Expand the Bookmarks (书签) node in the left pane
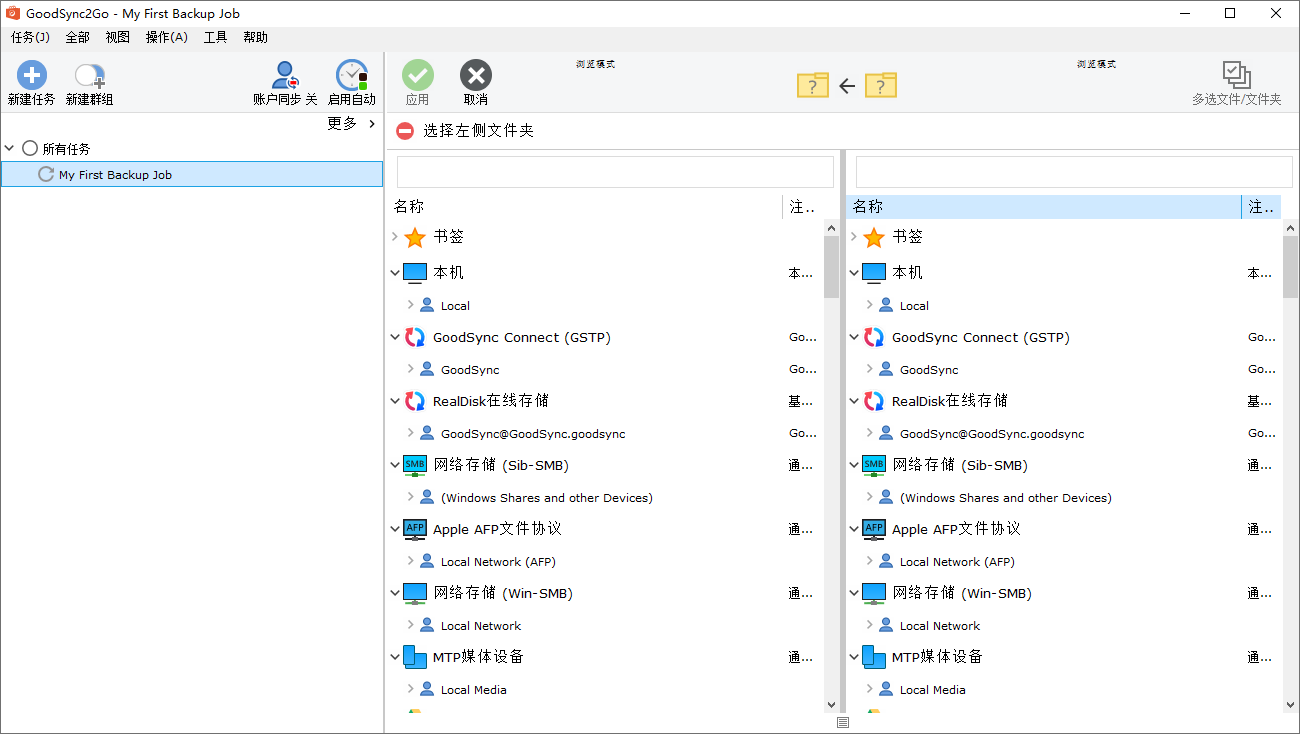The image size is (1300, 734). 395,237
